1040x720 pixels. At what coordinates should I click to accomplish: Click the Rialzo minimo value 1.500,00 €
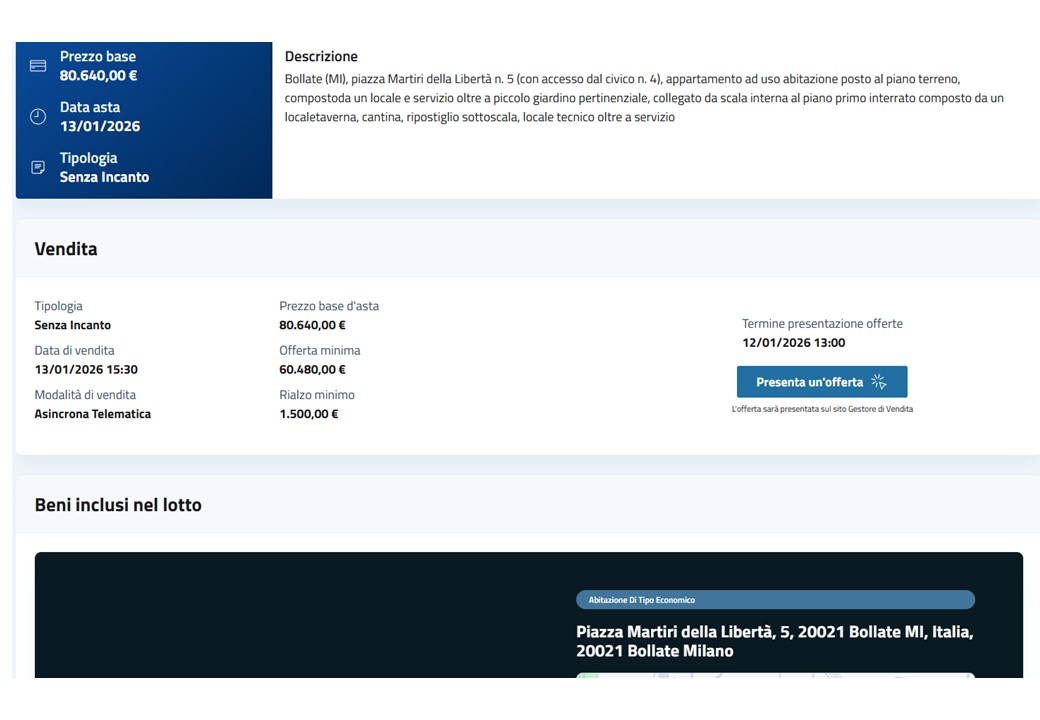point(308,414)
